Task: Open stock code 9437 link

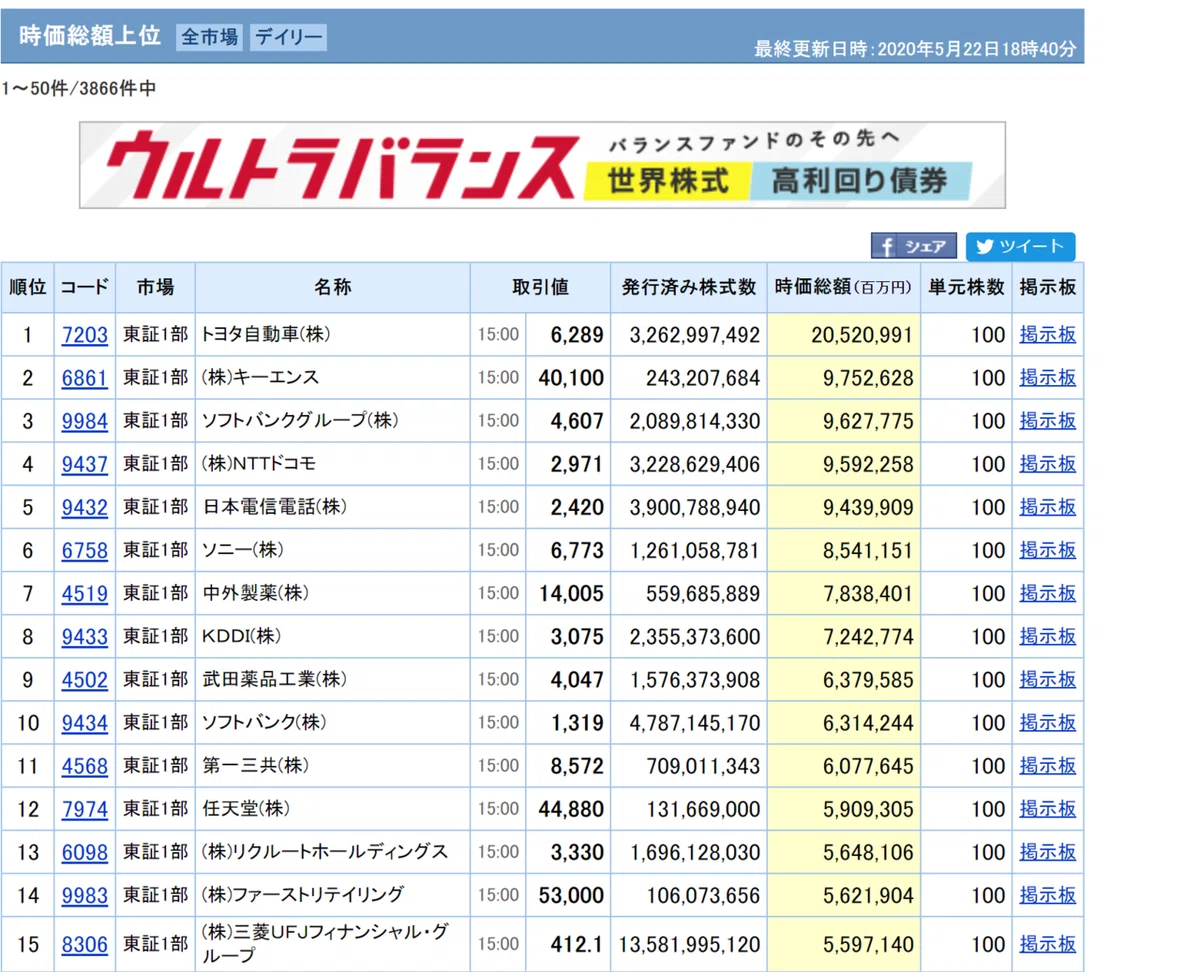Action: [x=85, y=464]
